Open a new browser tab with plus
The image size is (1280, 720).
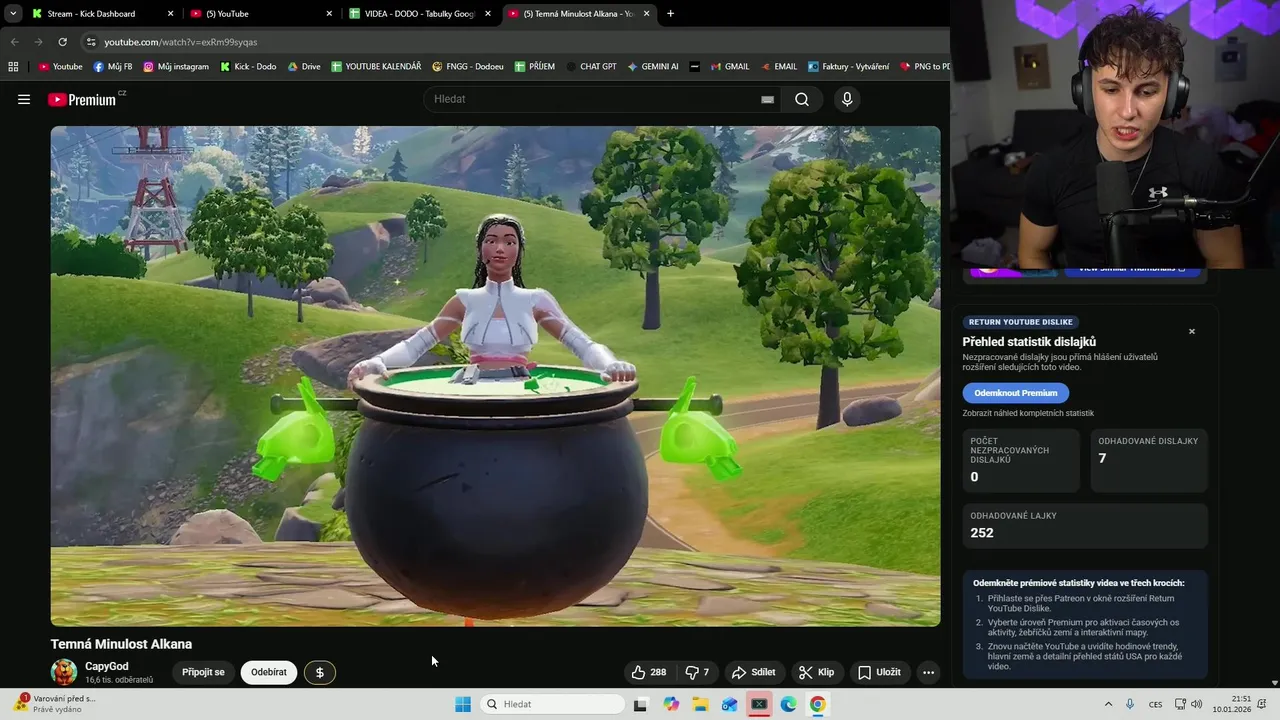click(x=670, y=14)
